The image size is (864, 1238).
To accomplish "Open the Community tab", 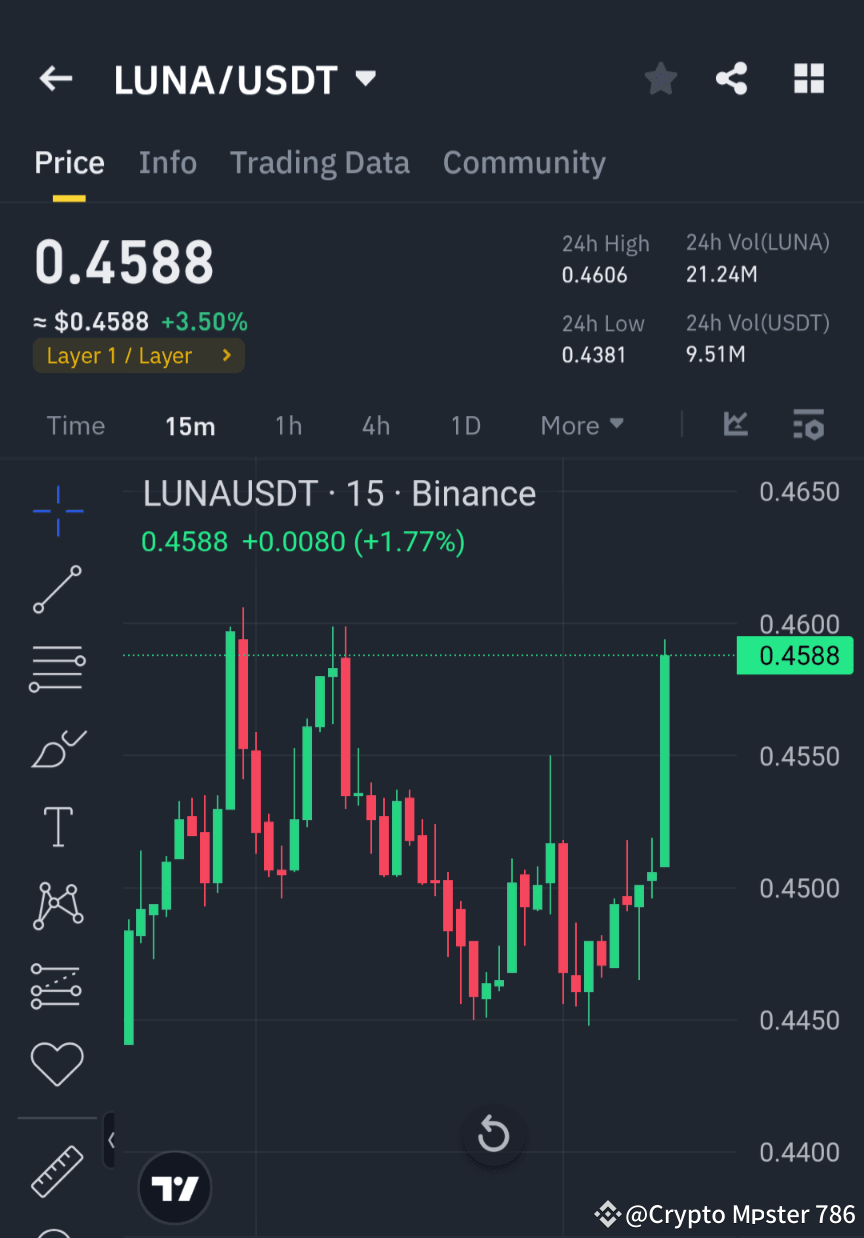I will pyautogui.click(x=524, y=162).
